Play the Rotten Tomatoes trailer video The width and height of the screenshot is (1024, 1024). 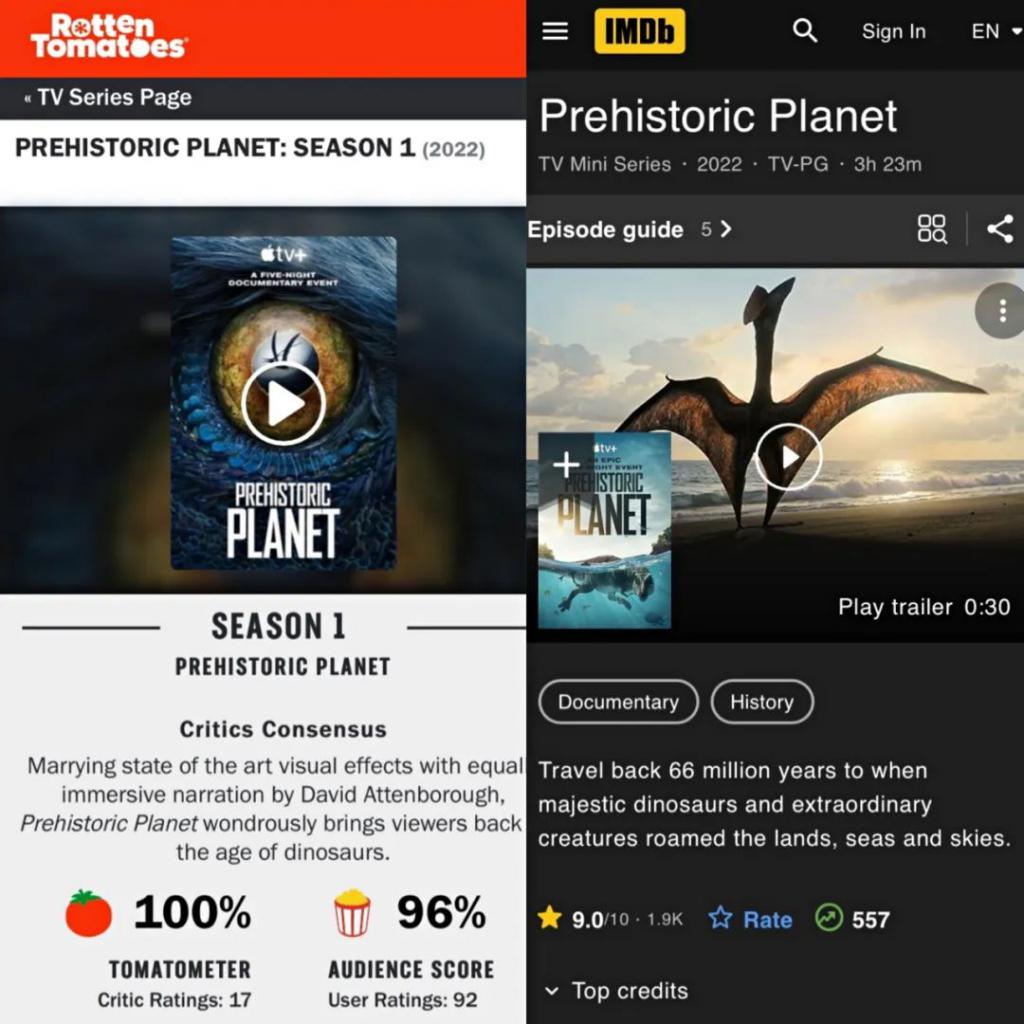click(x=283, y=404)
